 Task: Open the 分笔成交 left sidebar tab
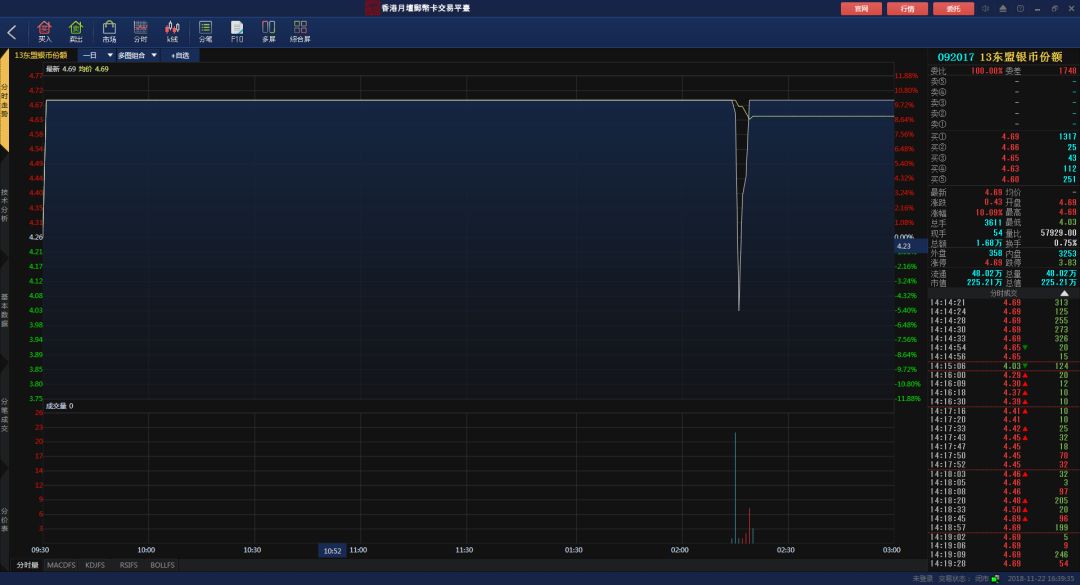[x=4, y=415]
